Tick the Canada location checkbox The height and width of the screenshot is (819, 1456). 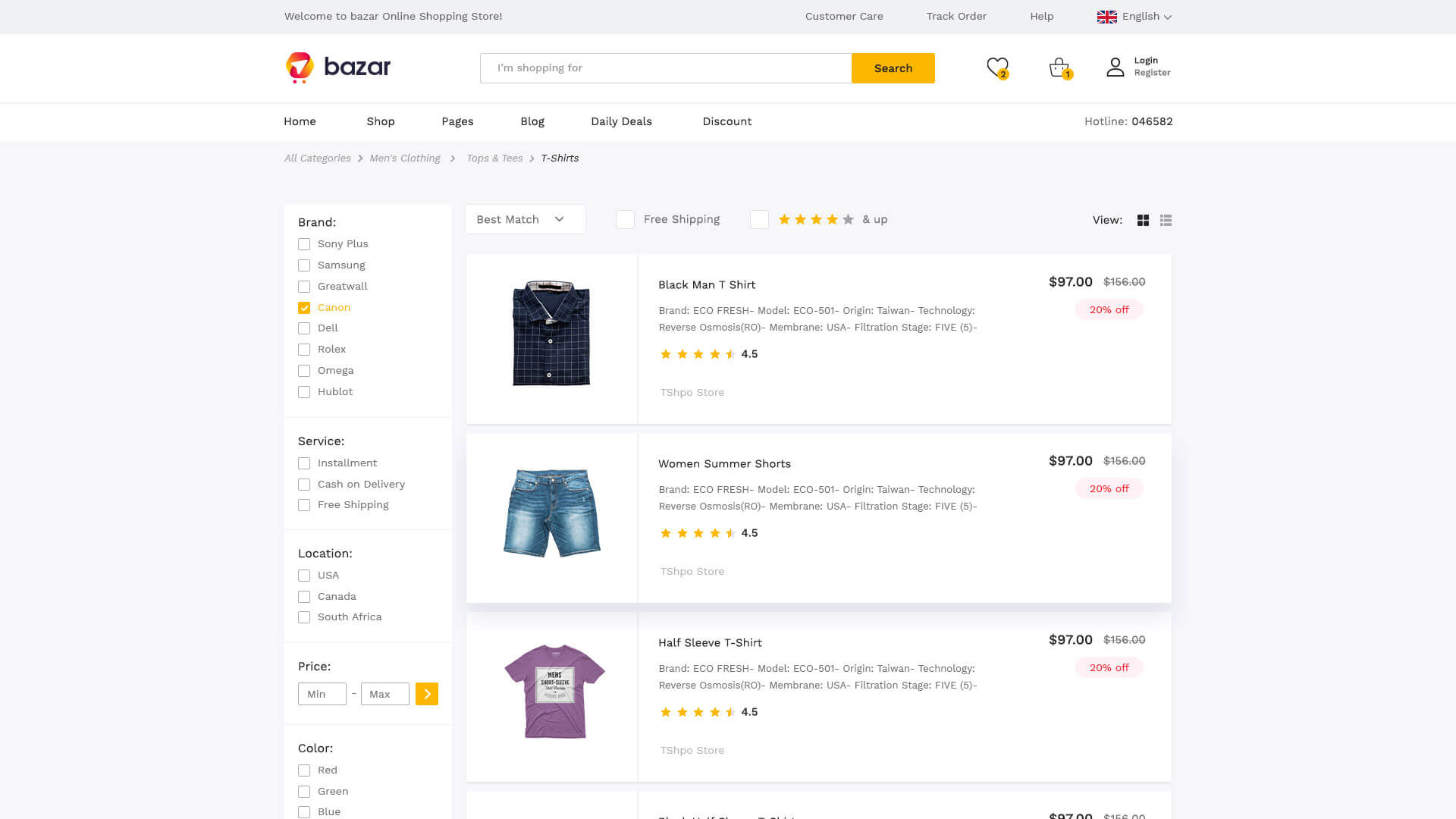[304, 597]
